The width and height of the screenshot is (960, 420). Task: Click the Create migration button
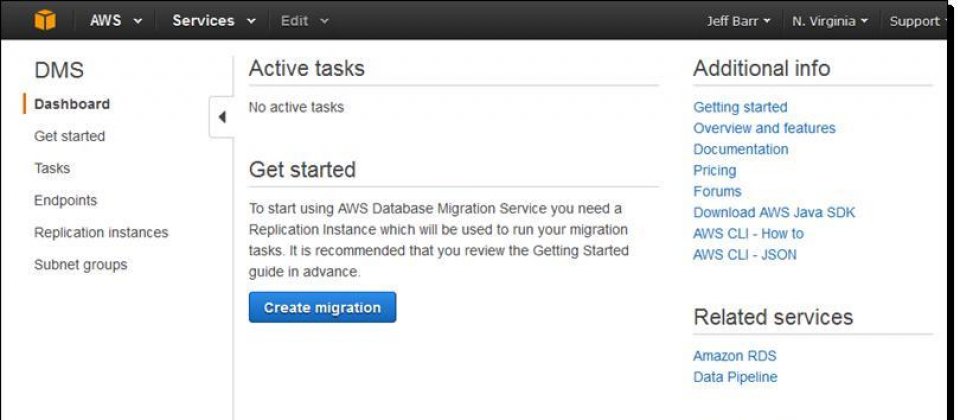[322, 308]
